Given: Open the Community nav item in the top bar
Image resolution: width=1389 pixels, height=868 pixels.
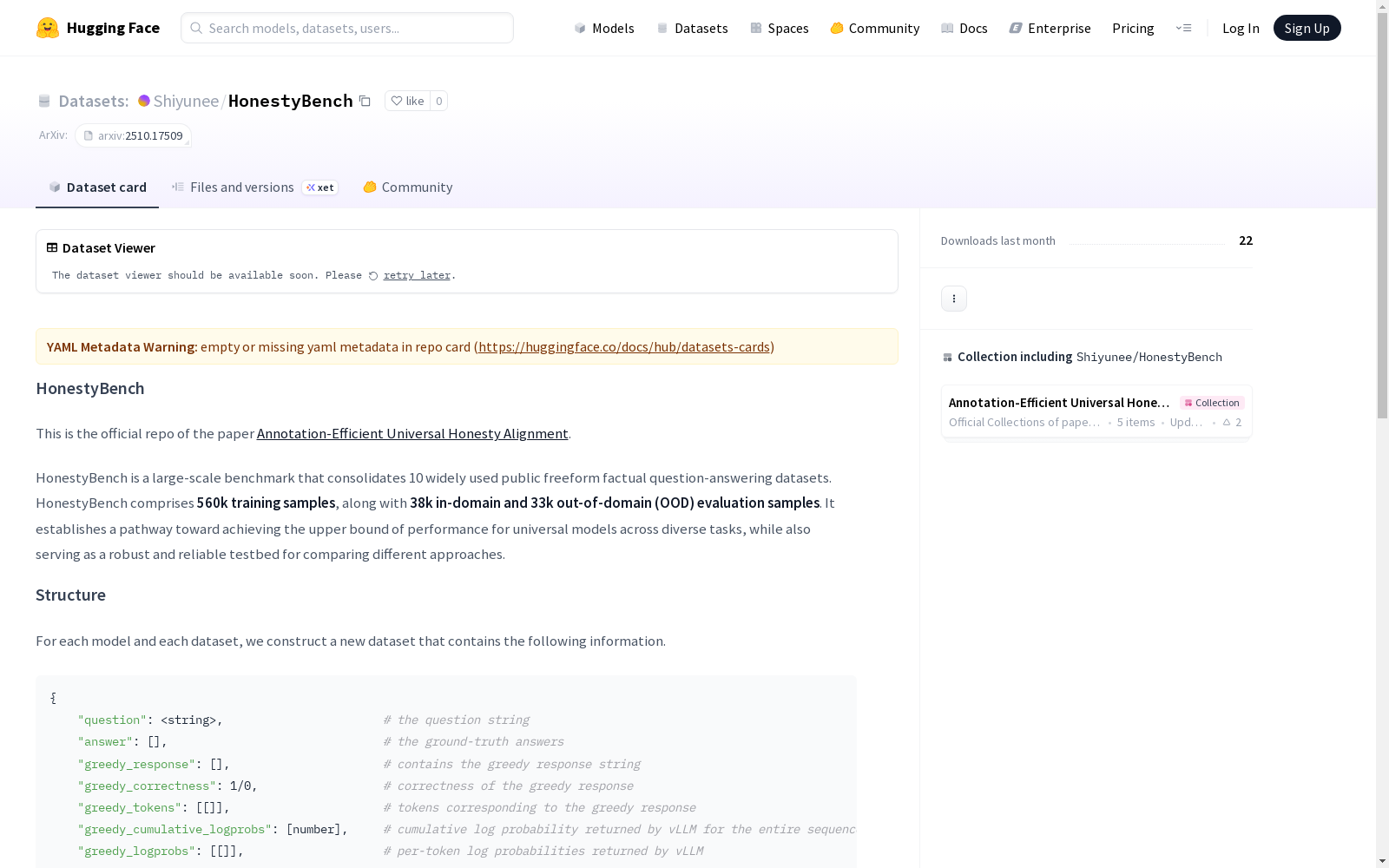Looking at the screenshot, I should 874,28.
